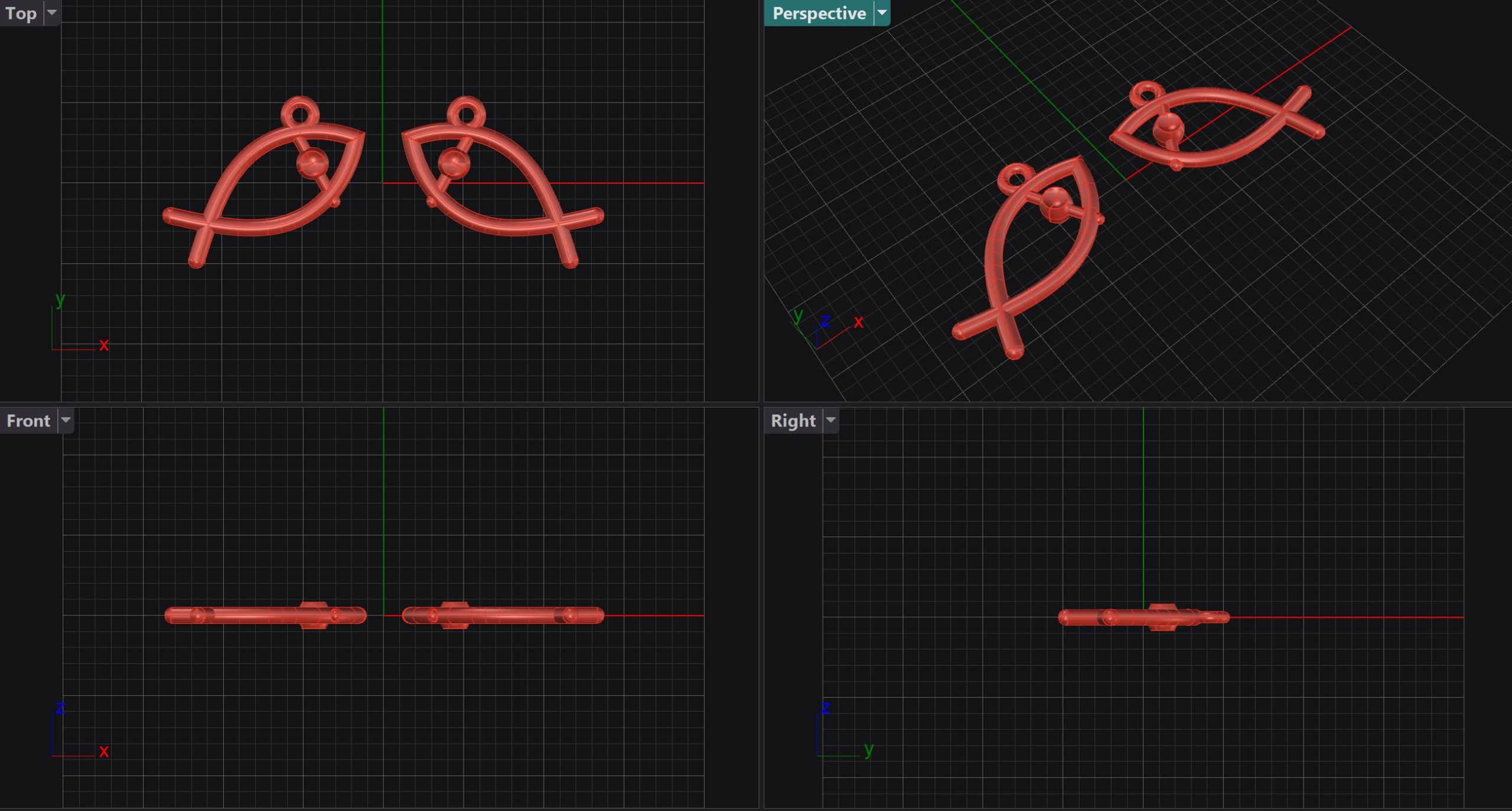This screenshot has width=1512, height=811.
Task: Select the right fish pendant in Front view
Action: 503,615
